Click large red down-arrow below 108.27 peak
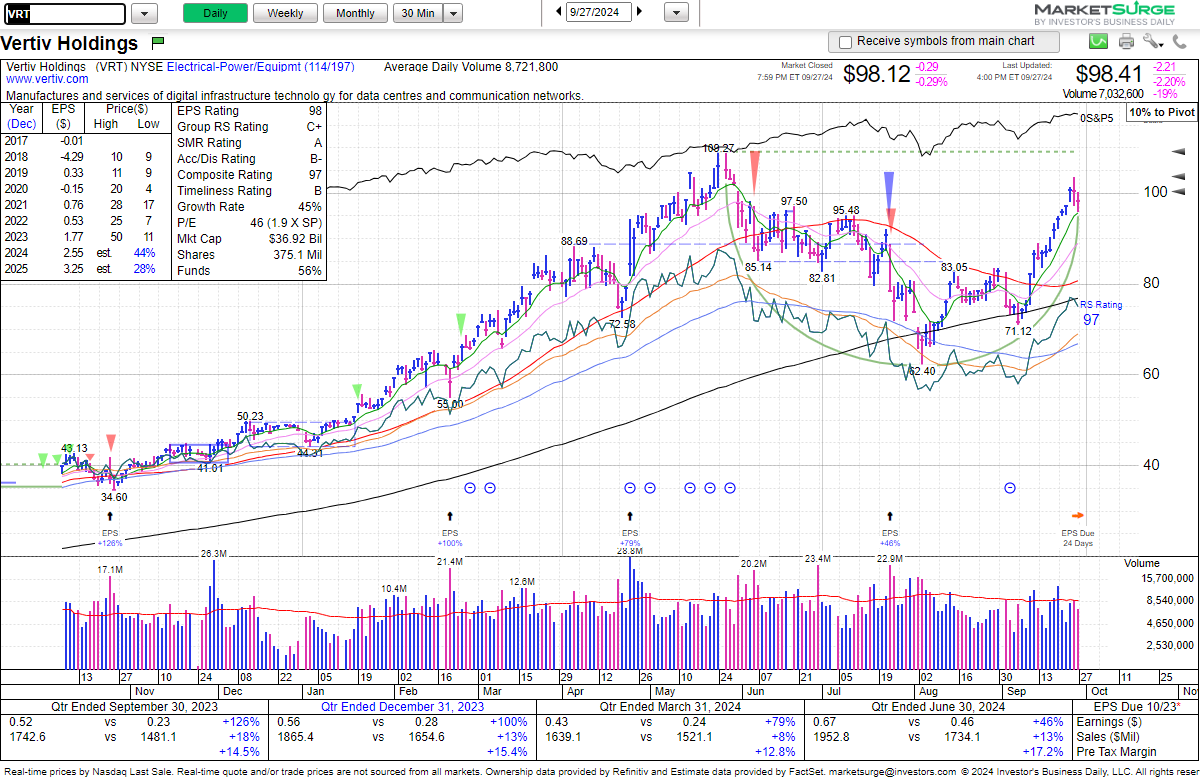Image resolution: width=1200 pixels, height=782 pixels. click(x=756, y=171)
